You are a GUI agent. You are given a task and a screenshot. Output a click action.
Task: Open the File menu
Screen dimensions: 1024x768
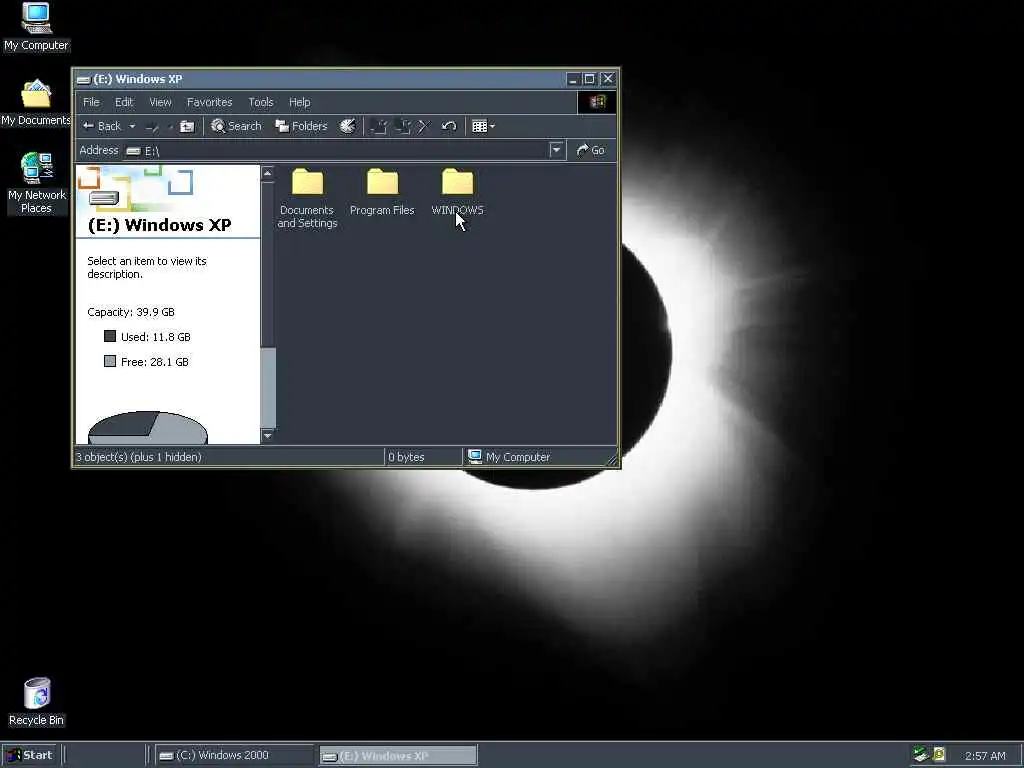pos(91,102)
